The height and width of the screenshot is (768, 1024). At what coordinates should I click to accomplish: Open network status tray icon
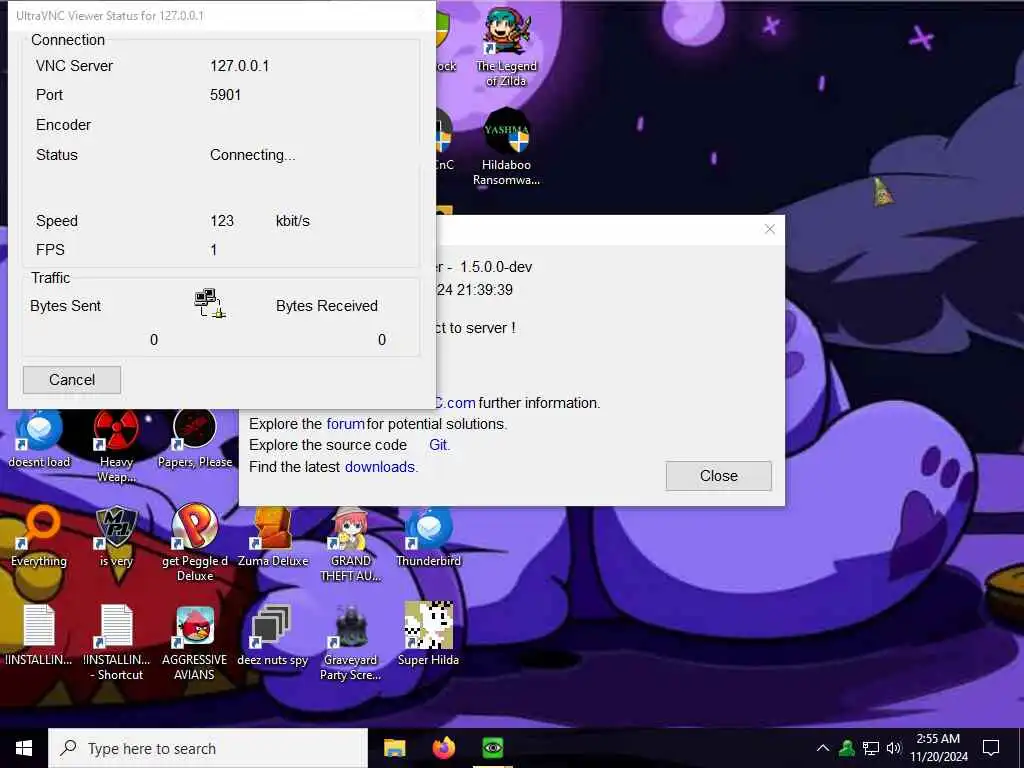click(871, 748)
